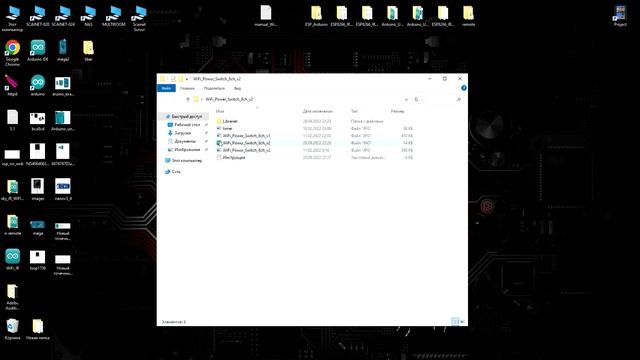
Task: Click the Explorer search box
Action: tap(444, 99)
